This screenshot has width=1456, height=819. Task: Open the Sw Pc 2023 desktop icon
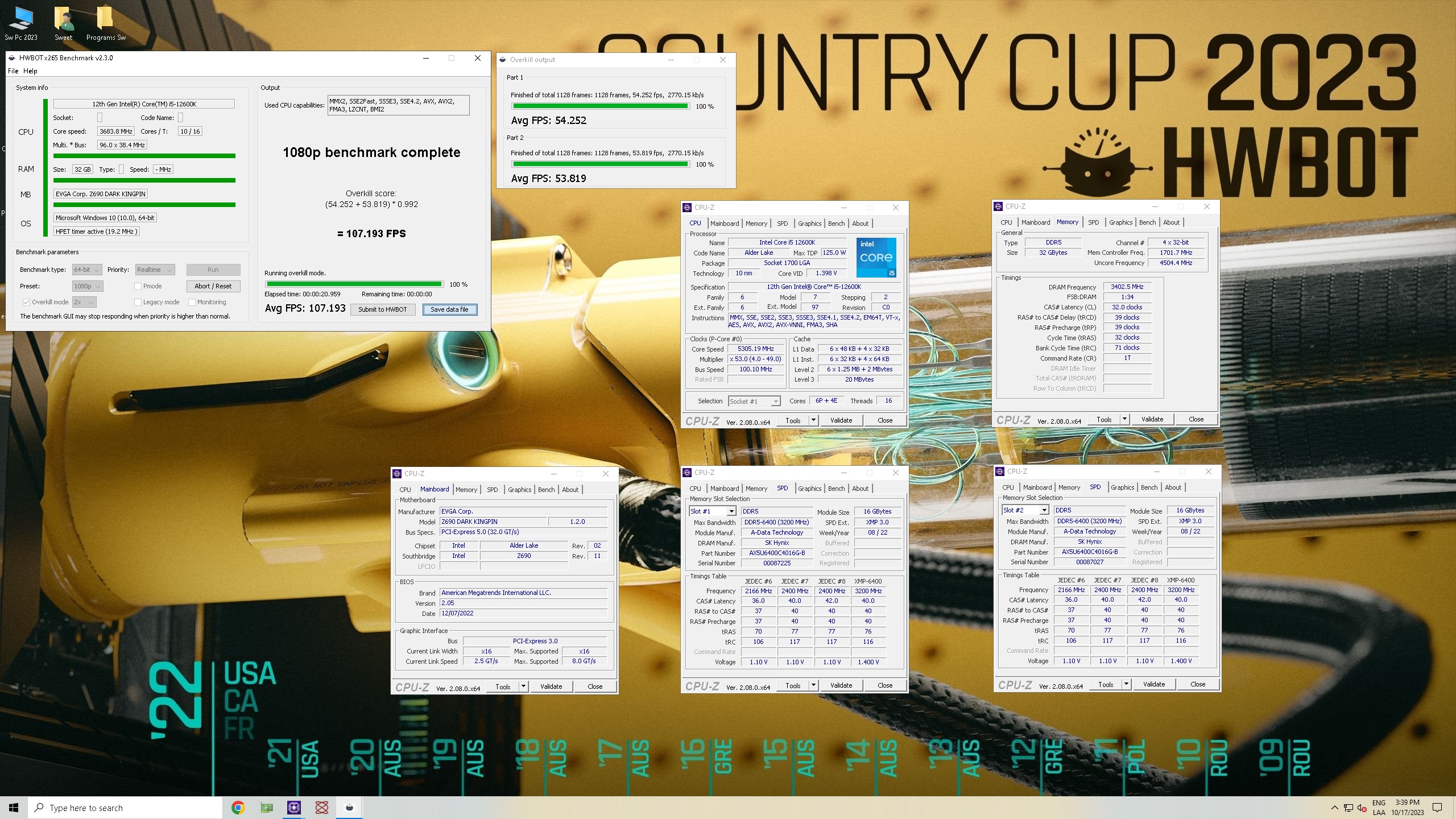(x=21, y=24)
